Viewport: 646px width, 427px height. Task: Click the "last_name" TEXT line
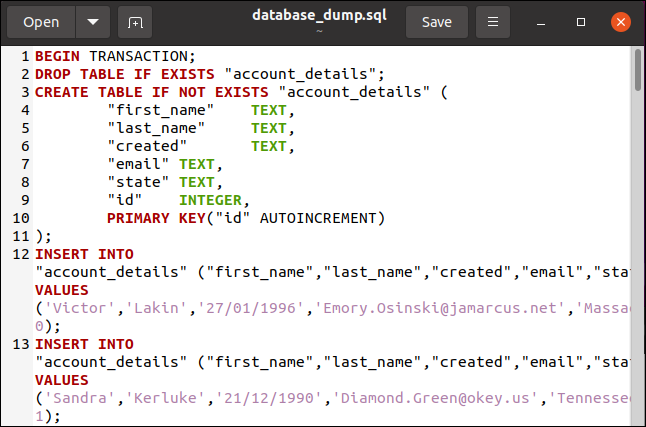pyautogui.click(x=200, y=128)
